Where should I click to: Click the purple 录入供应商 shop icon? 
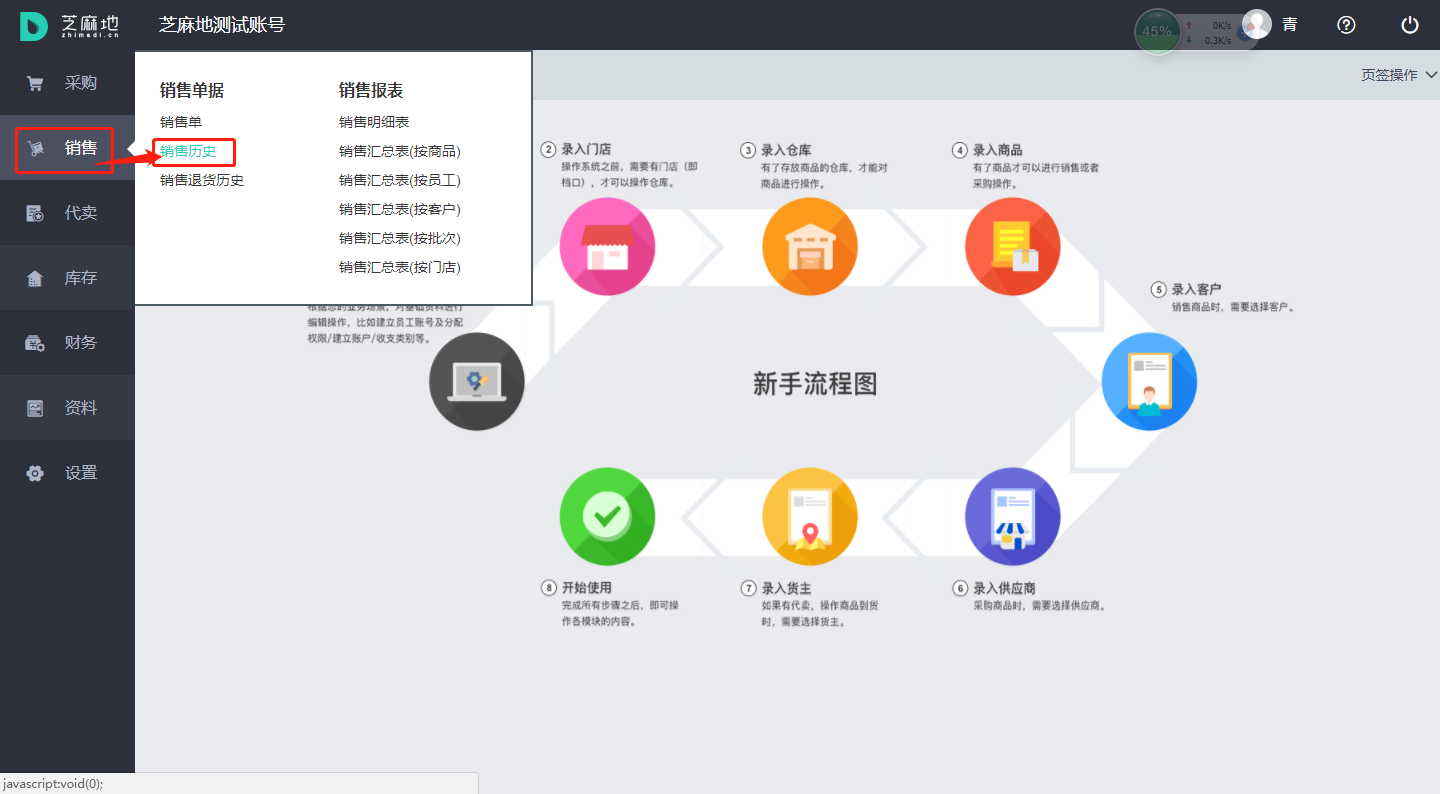[x=1013, y=516]
